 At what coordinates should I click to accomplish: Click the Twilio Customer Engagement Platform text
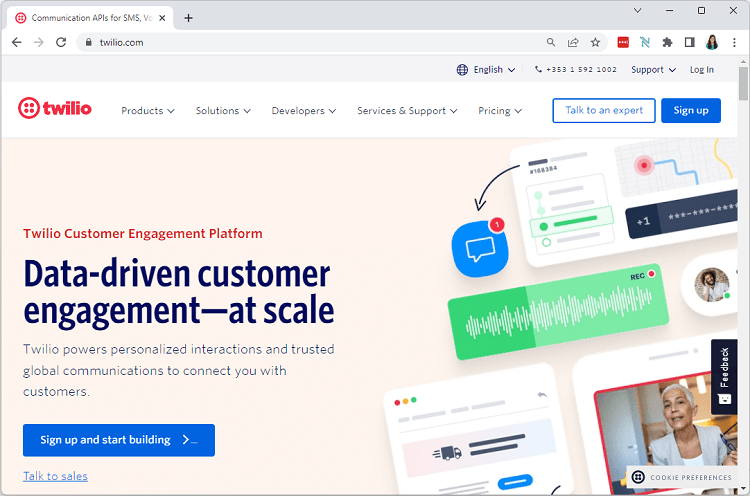tap(143, 233)
